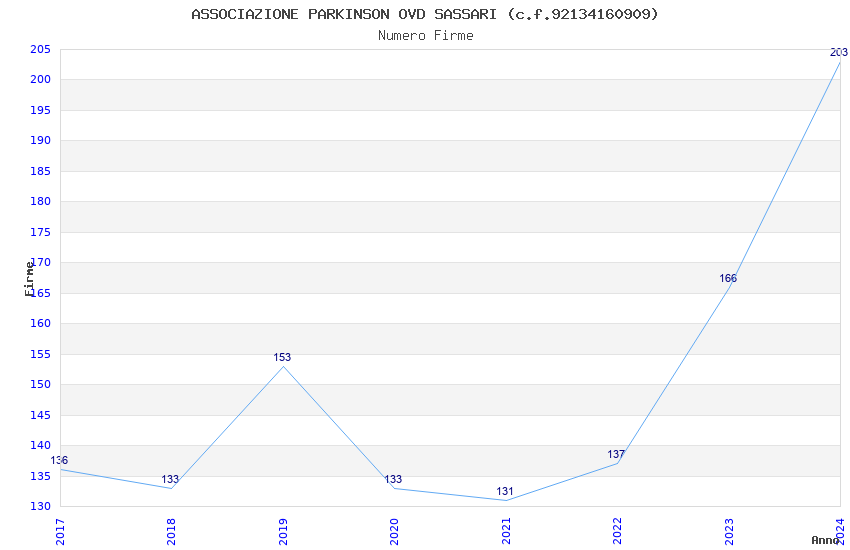Image resolution: width=850 pixels, height=550 pixels.
Task: Click the 145 y-axis tick label
Action: click(41, 416)
